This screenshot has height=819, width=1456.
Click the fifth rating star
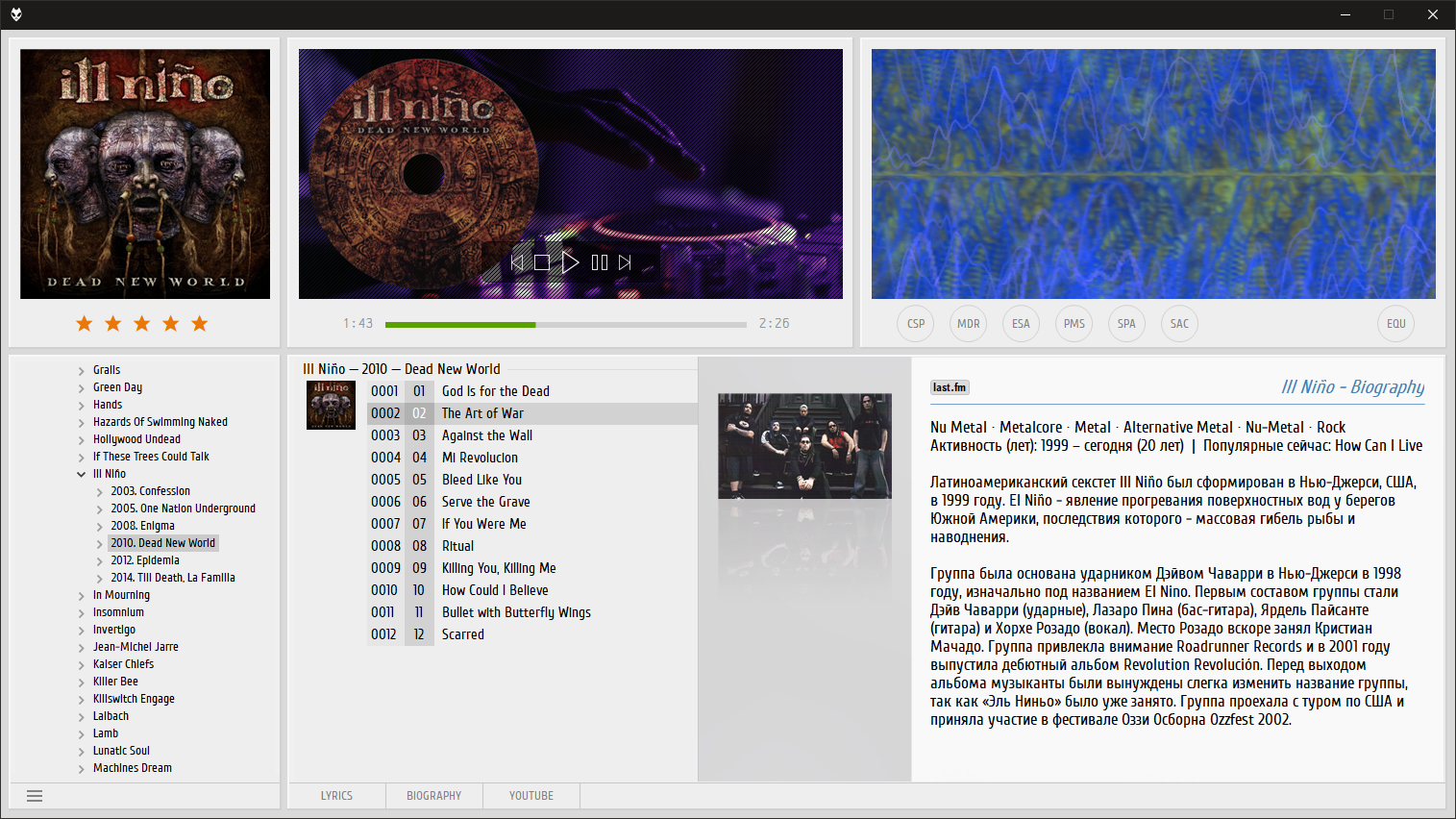(x=200, y=324)
